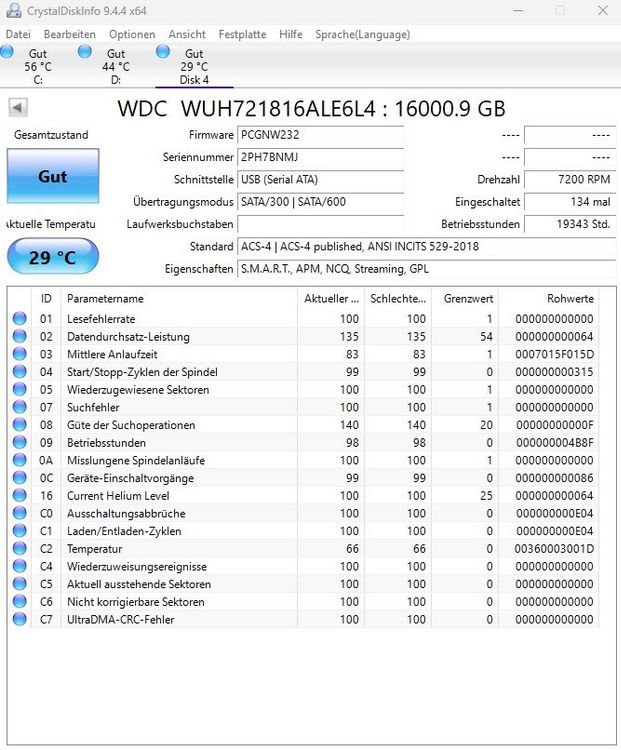Click the Standard field ACS-4 value
Screen dimensions: 621x750
(427, 246)
